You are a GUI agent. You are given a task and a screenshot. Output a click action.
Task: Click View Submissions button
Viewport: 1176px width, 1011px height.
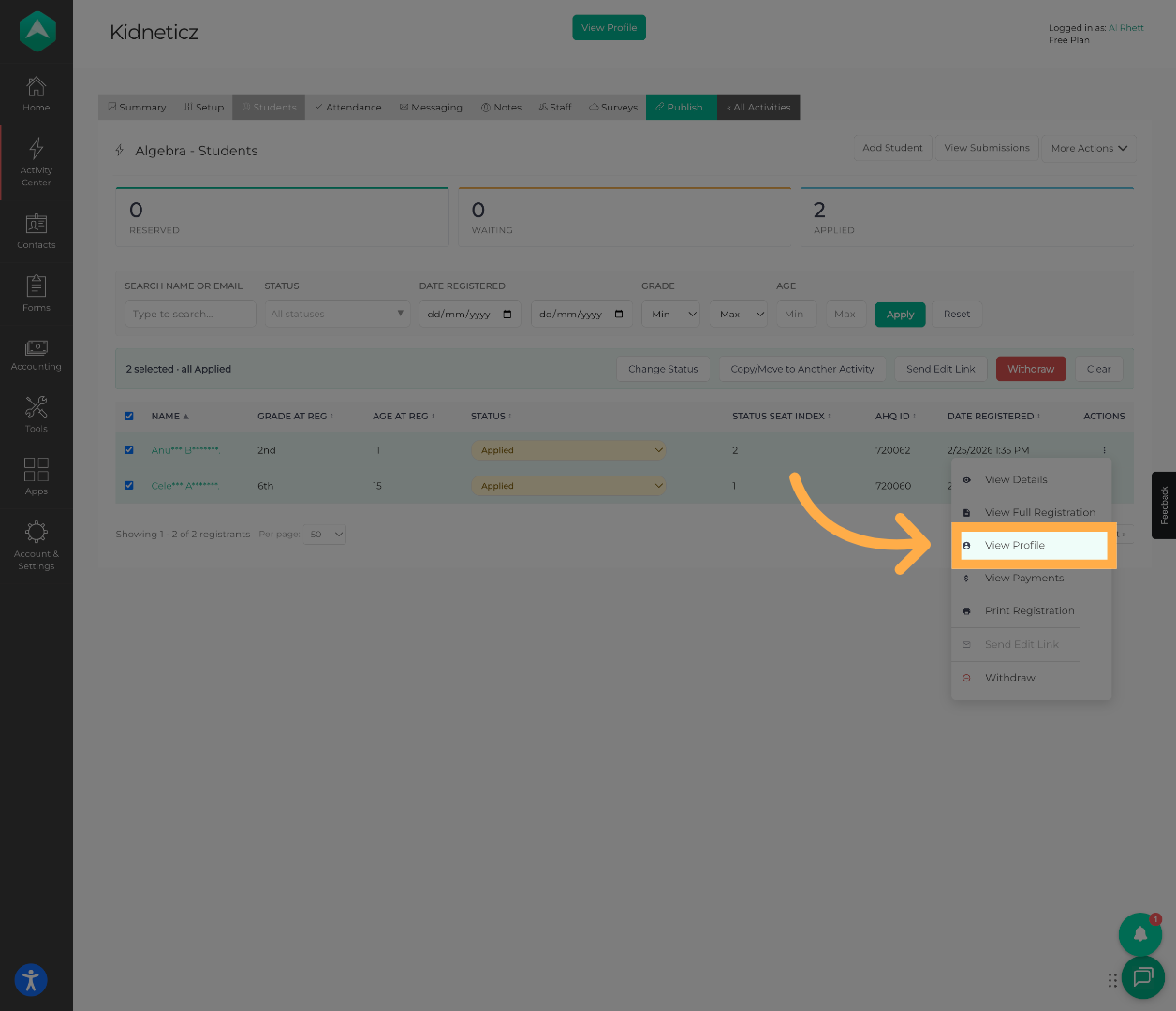987,148
